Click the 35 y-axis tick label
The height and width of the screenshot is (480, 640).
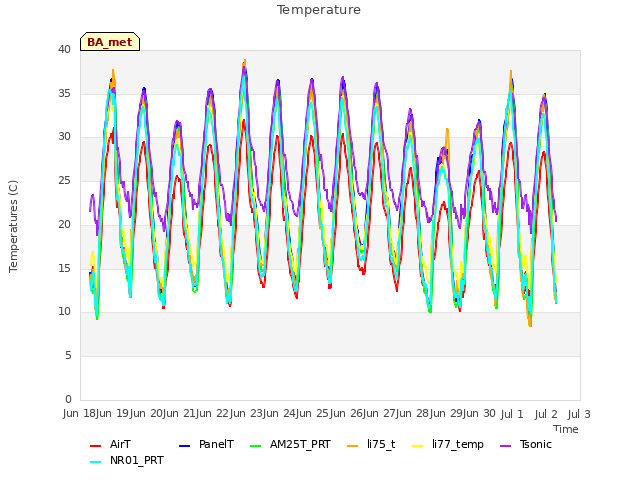click(64, 93)
